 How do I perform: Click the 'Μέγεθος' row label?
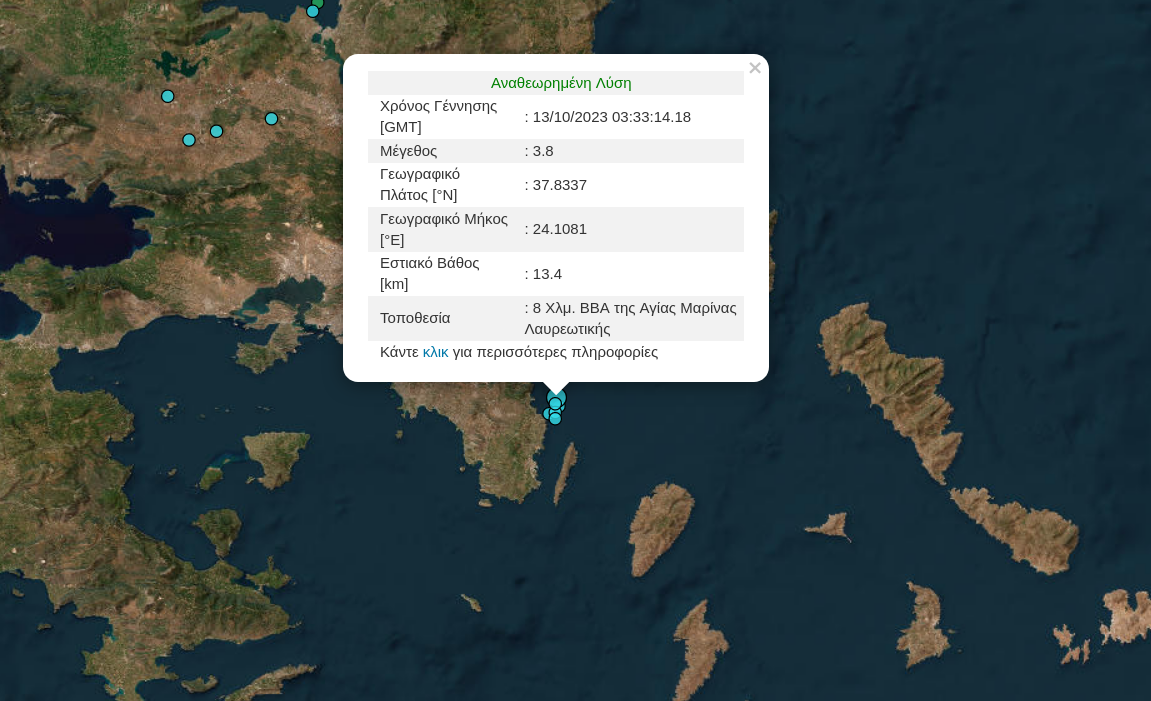(x=408, y=151)
